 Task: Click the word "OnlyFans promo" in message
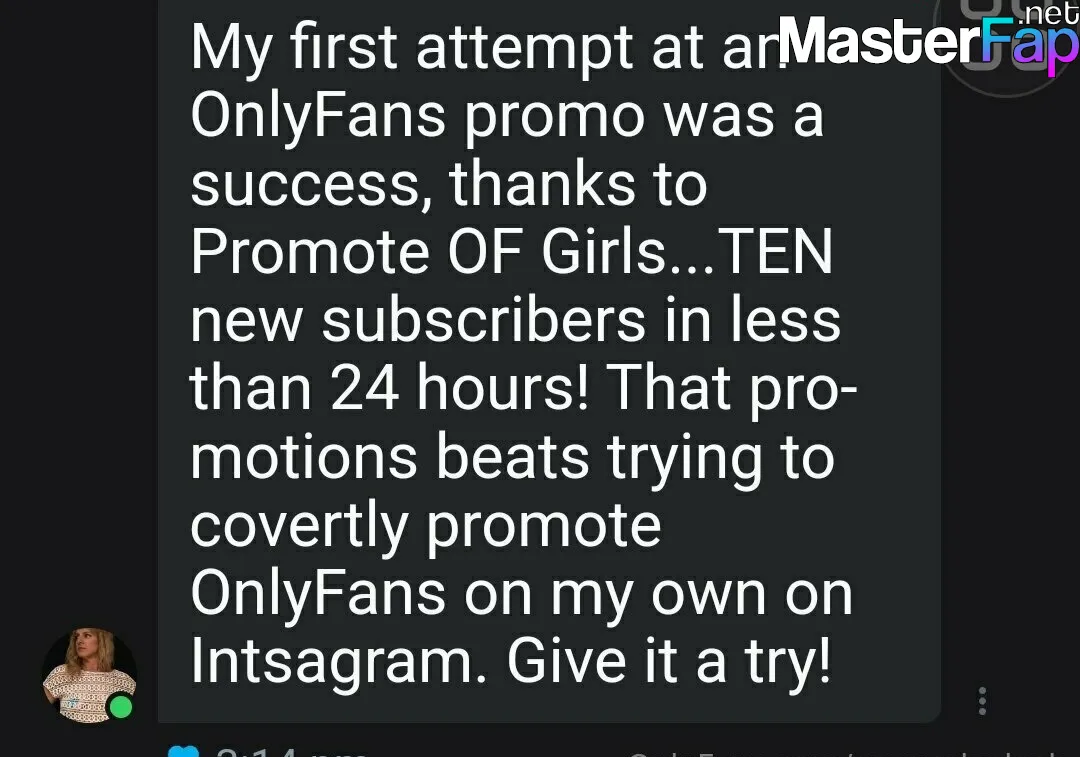pyautogui.click(x=418, y=116)
